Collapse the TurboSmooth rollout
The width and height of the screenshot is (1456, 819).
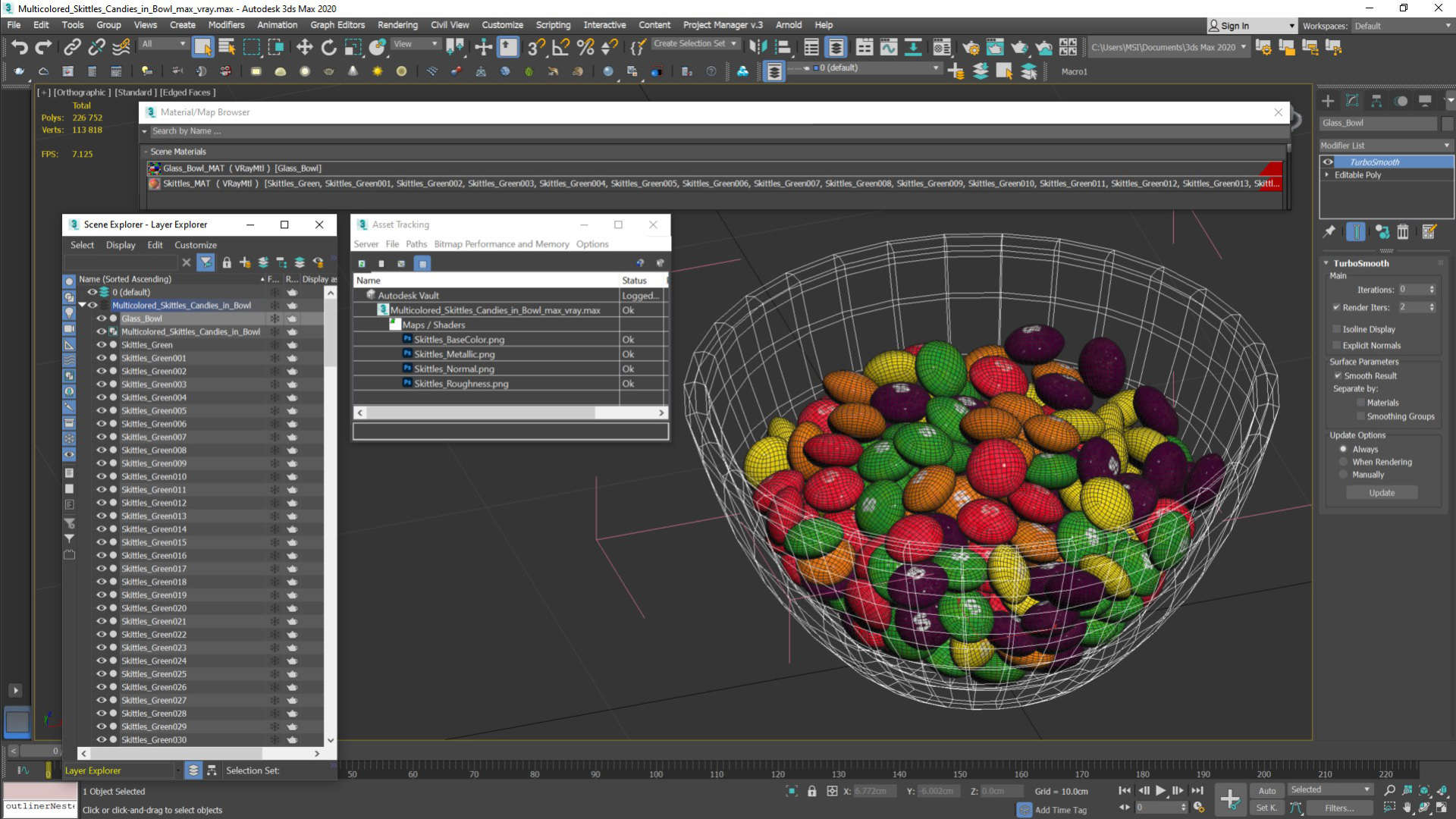coord(1326,263)
